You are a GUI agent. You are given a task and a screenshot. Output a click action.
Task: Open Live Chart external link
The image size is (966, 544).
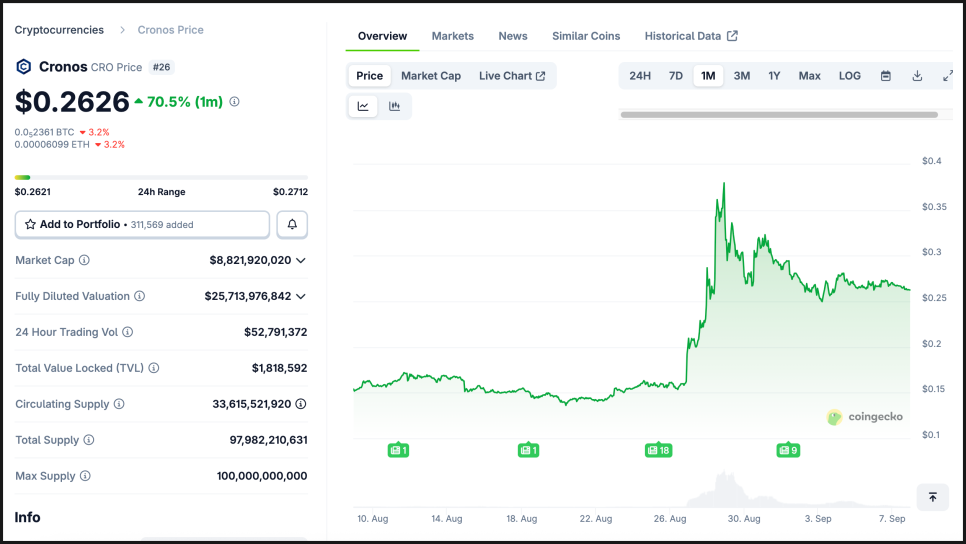coord(511,76)
